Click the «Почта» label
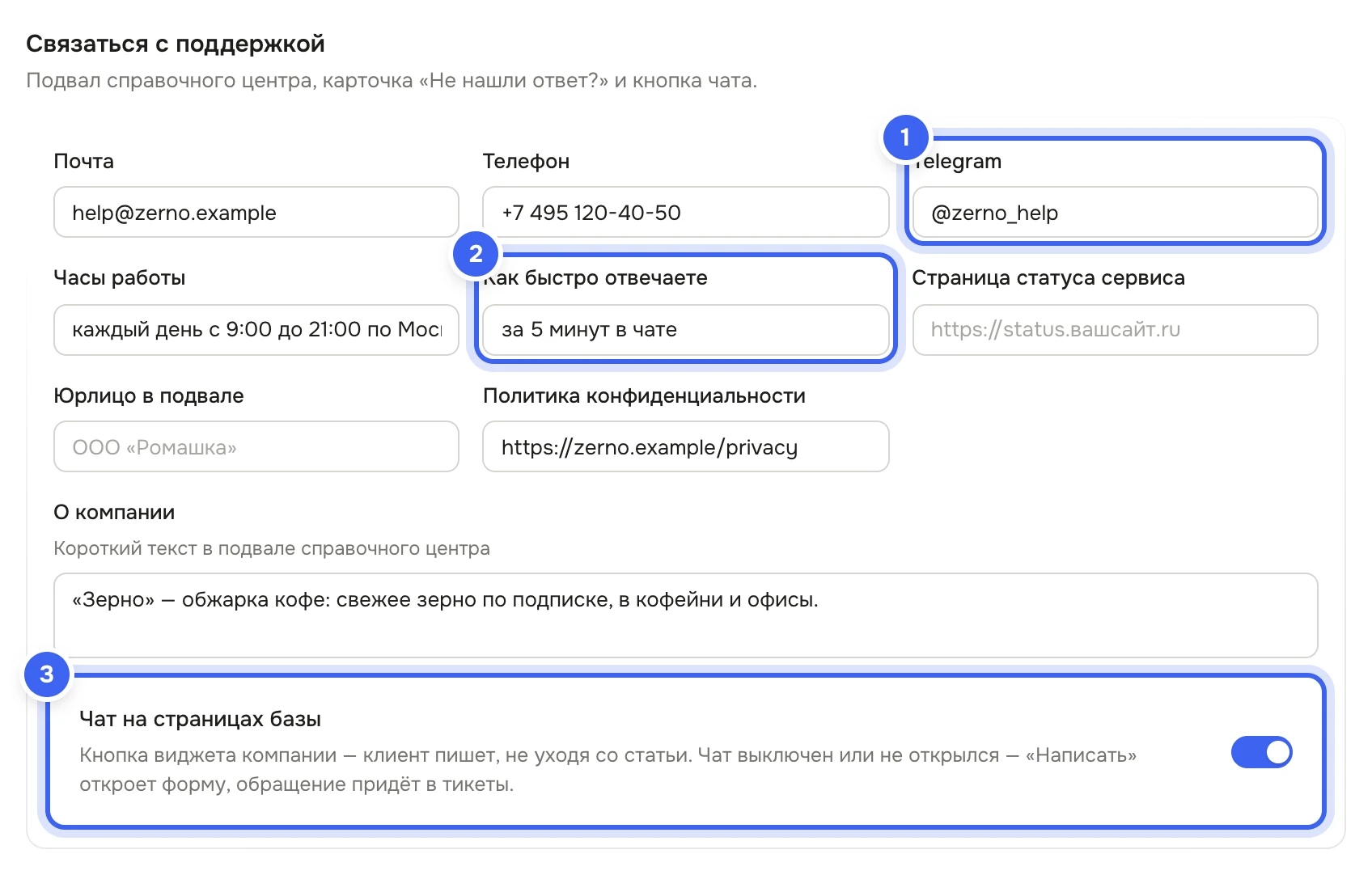This screenshot has height=875, width=1372. [84, 161]
